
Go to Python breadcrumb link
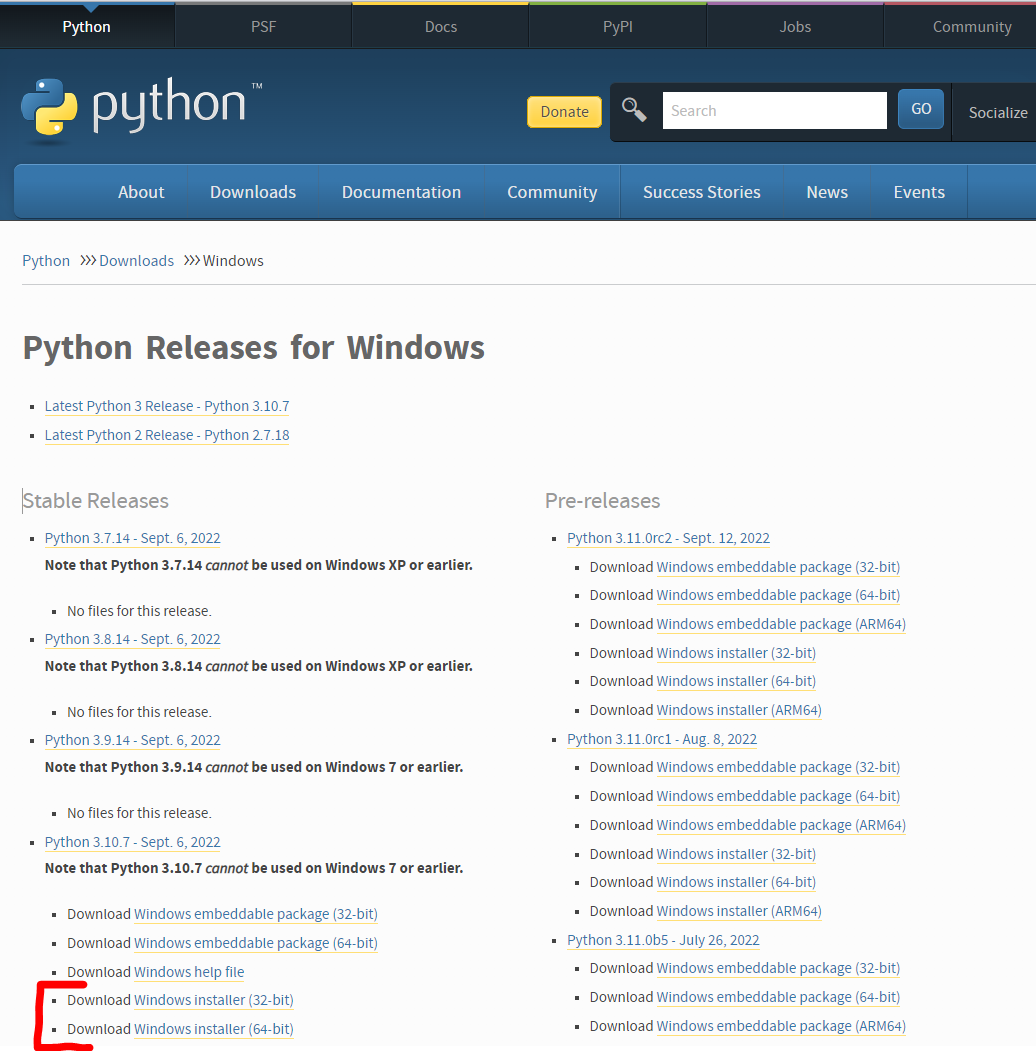(x=46, y=261)
